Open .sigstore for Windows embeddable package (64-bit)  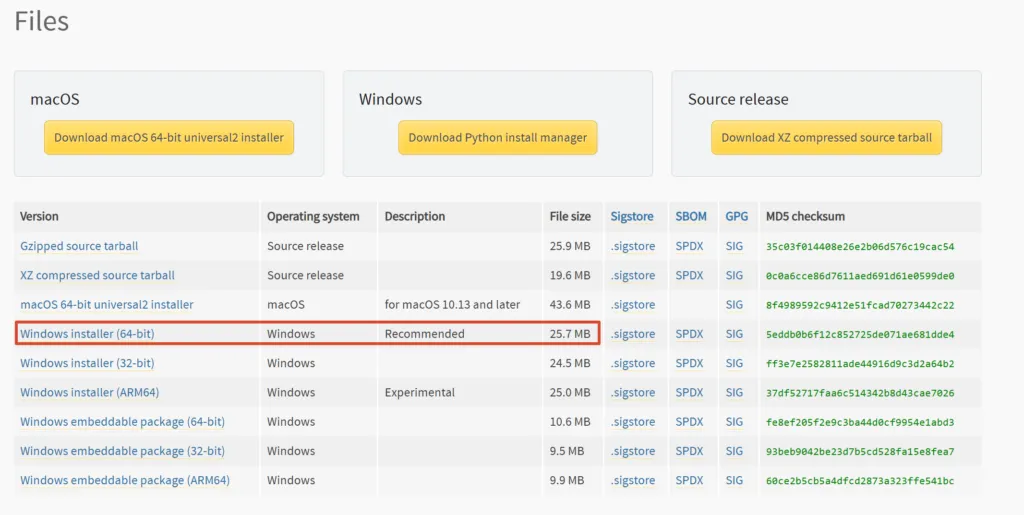[x=633, y=422]
